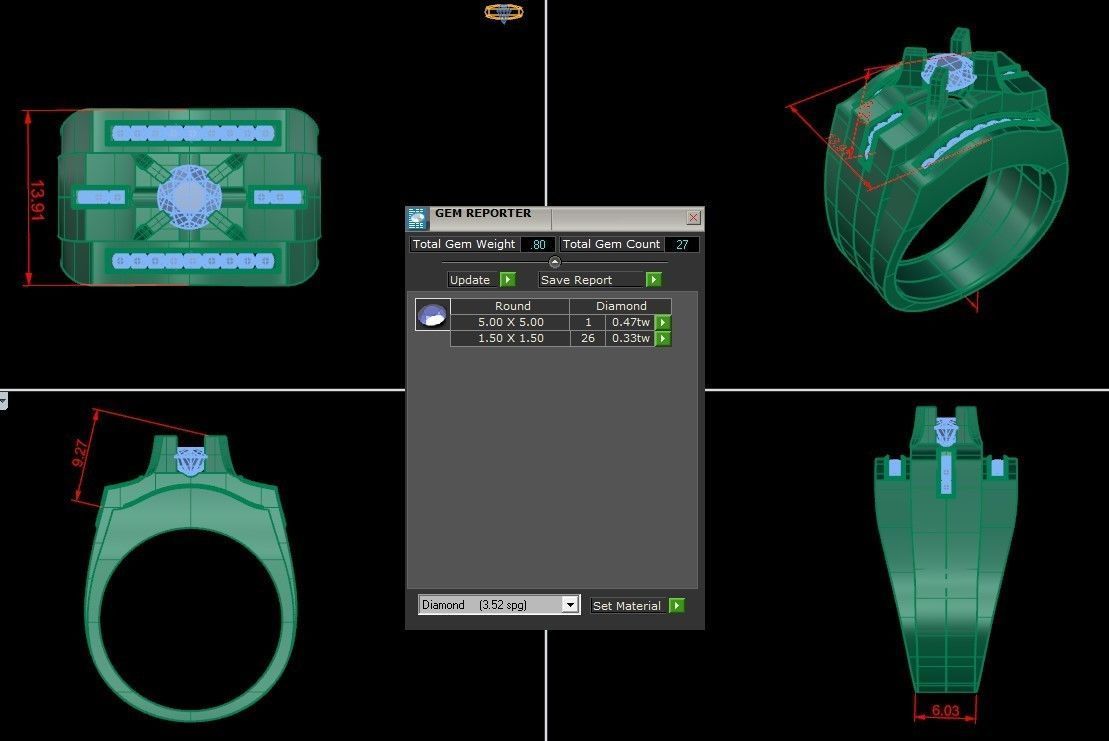The image size is (1109, 741).
Task: Click the Total Gem Weight label
Action: (464, 244)
